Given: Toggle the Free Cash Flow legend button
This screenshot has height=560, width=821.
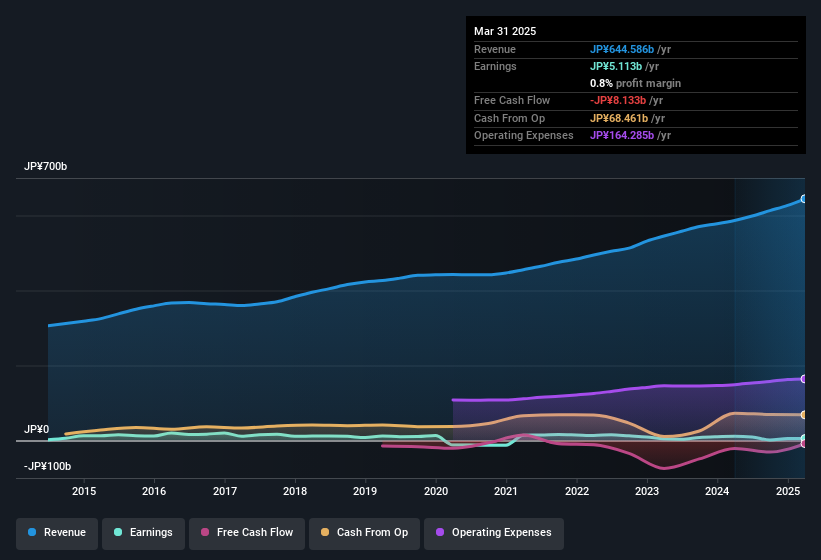Looking at the screenshot, I should 247,533.
